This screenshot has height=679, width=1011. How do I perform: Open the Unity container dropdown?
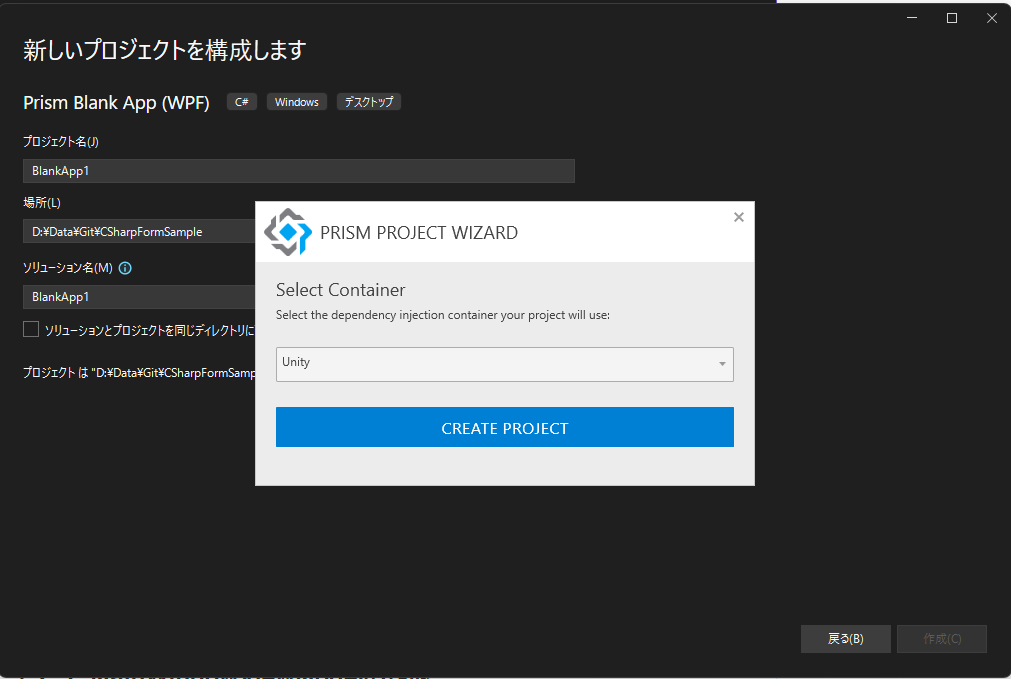pyautogui.click(x=504, y=364)
